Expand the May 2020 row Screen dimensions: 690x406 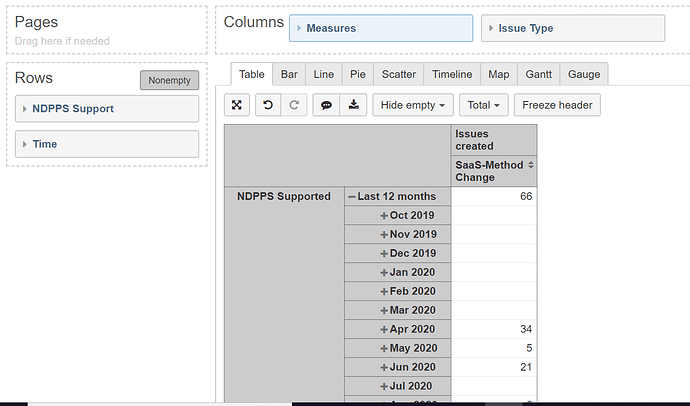(384, 348)
